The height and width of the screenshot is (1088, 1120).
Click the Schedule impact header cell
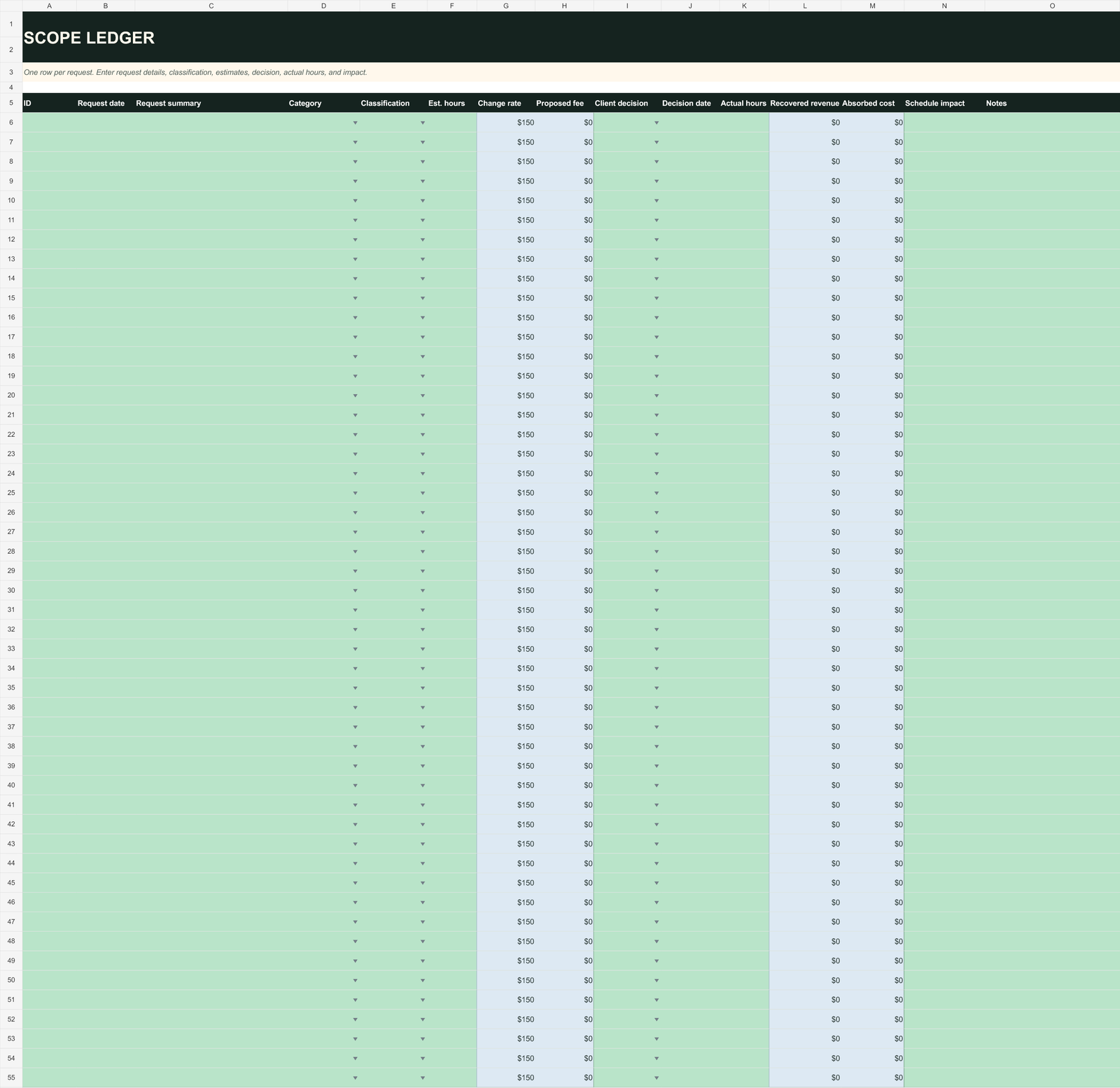click(944, 103)
